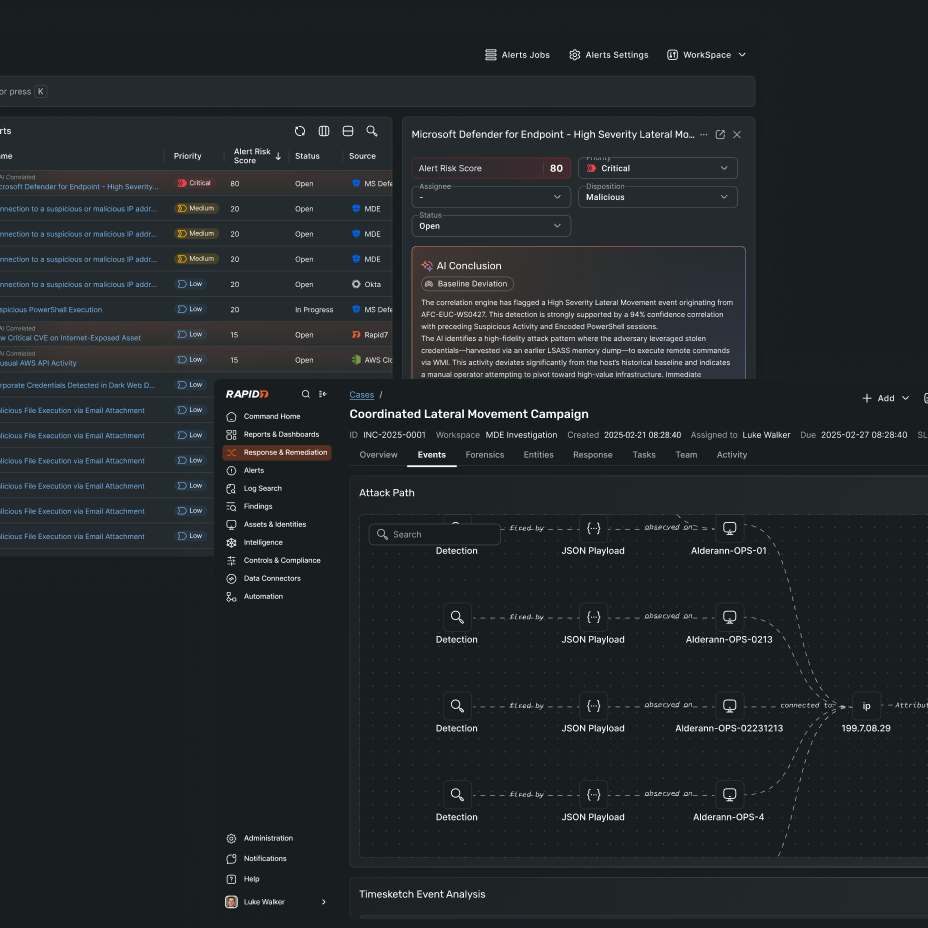Select Response & Remediation in sidebar
This screenshot has width=928, height=928.
click(277, 453)
